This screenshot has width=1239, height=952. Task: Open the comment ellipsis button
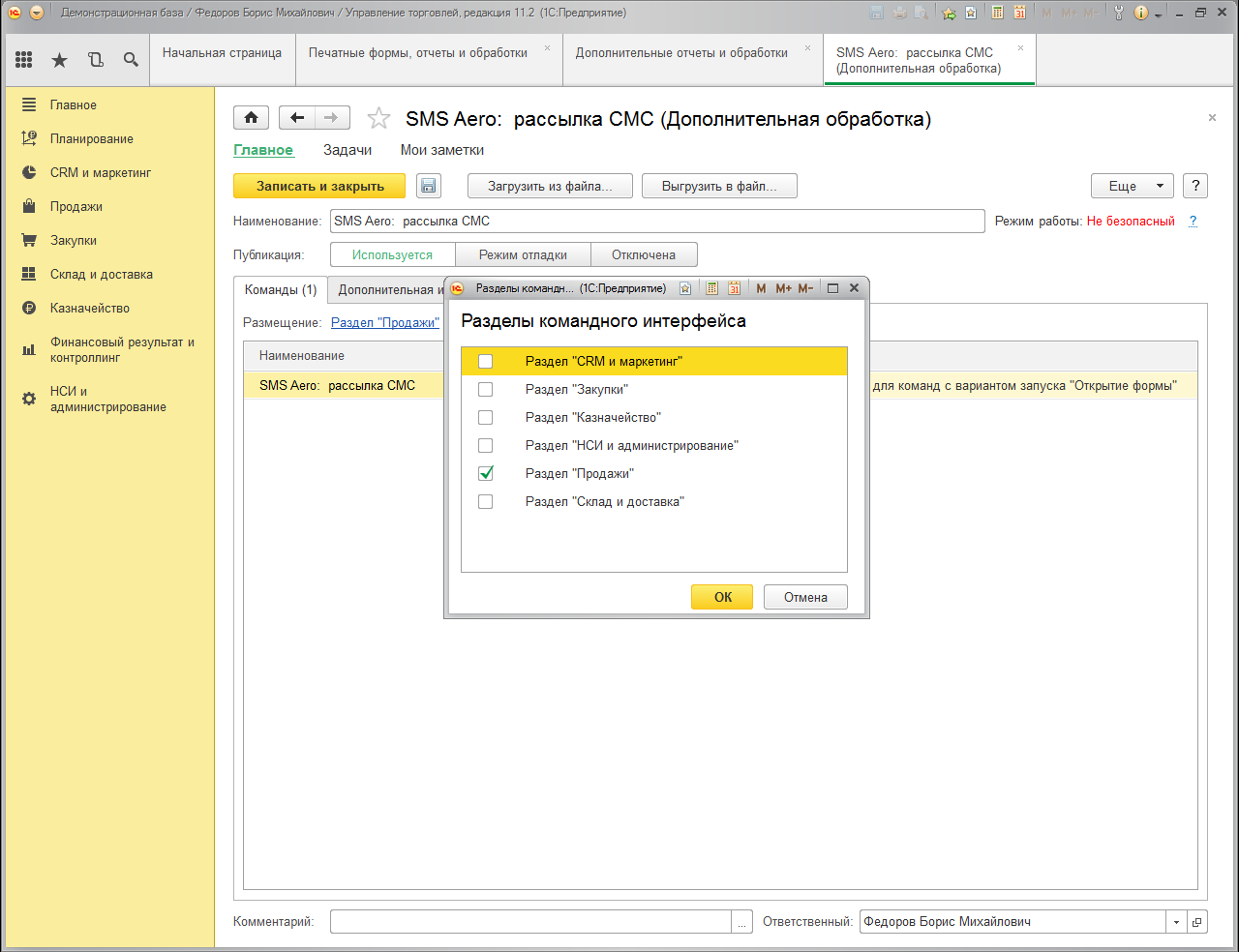click(x=742, y=922)
